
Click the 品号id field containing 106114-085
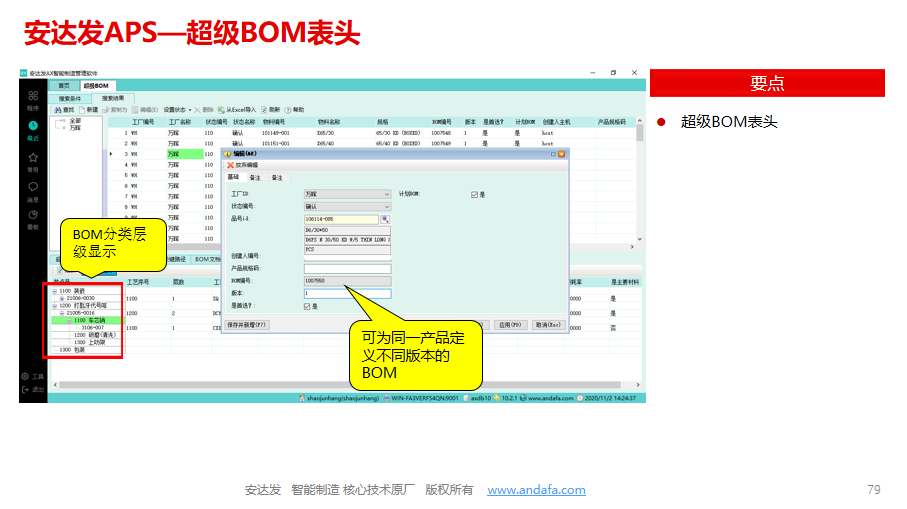(341, 219)
